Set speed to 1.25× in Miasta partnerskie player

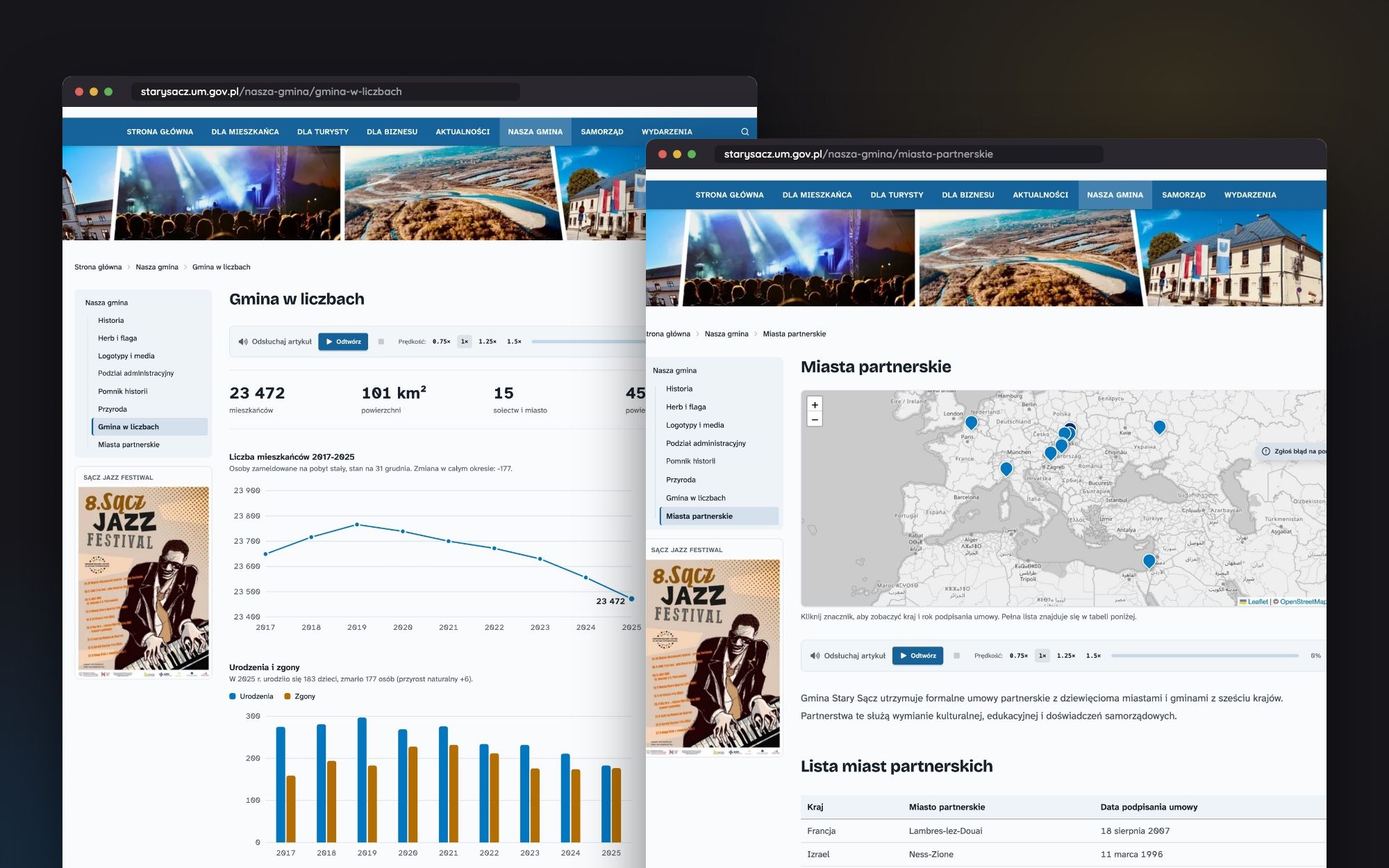tap(1065, 656)
